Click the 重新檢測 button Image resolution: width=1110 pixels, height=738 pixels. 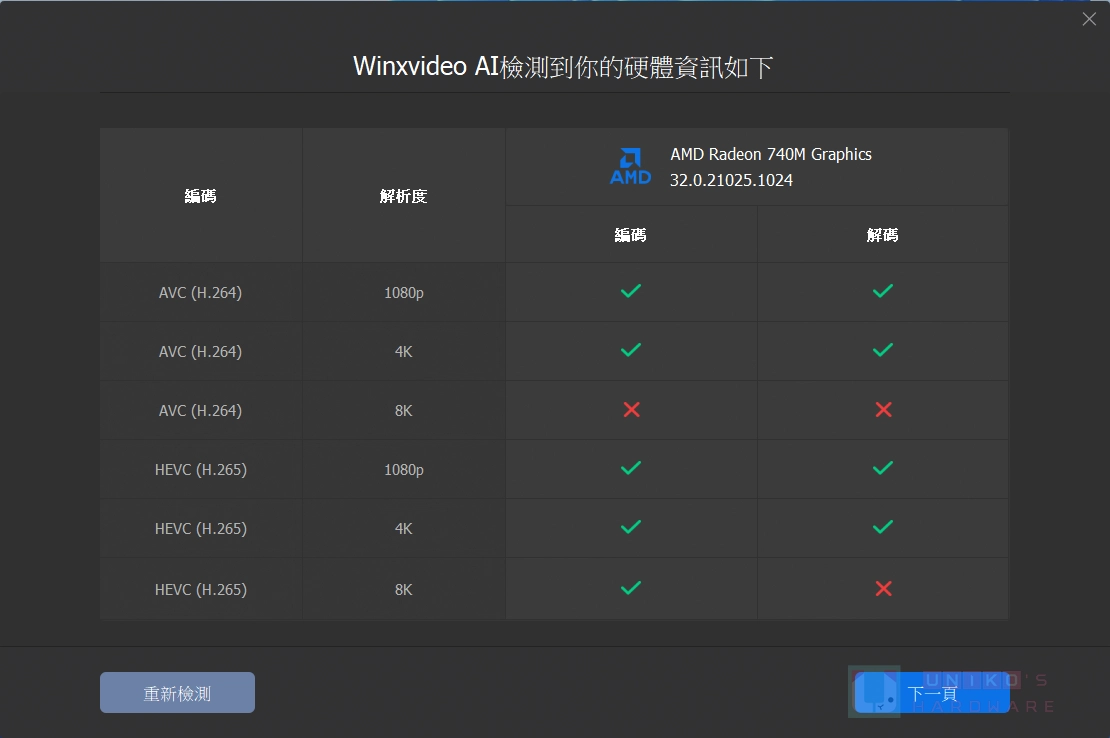click(177, 692)
